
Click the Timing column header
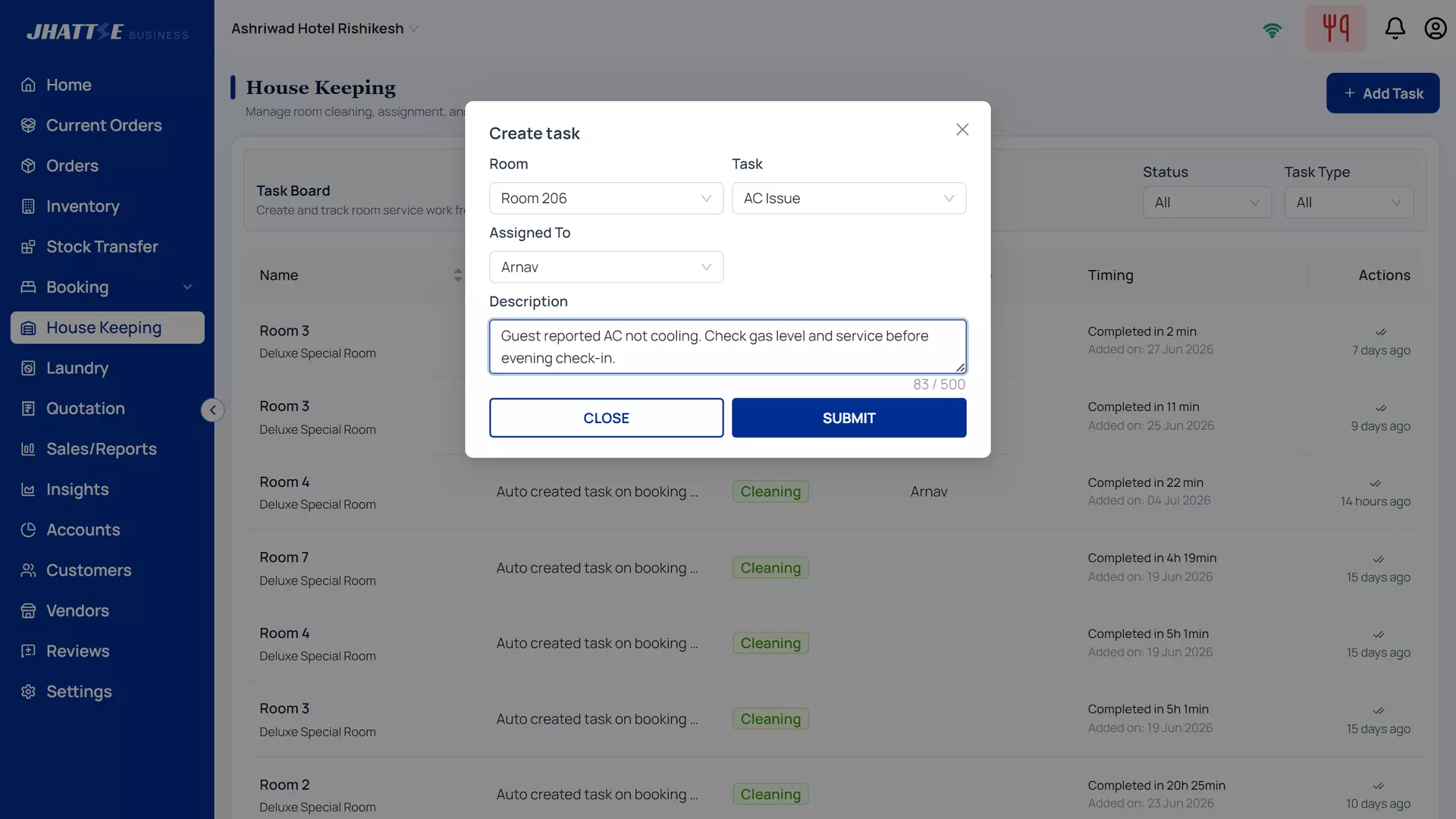[x=1110, y=275]
